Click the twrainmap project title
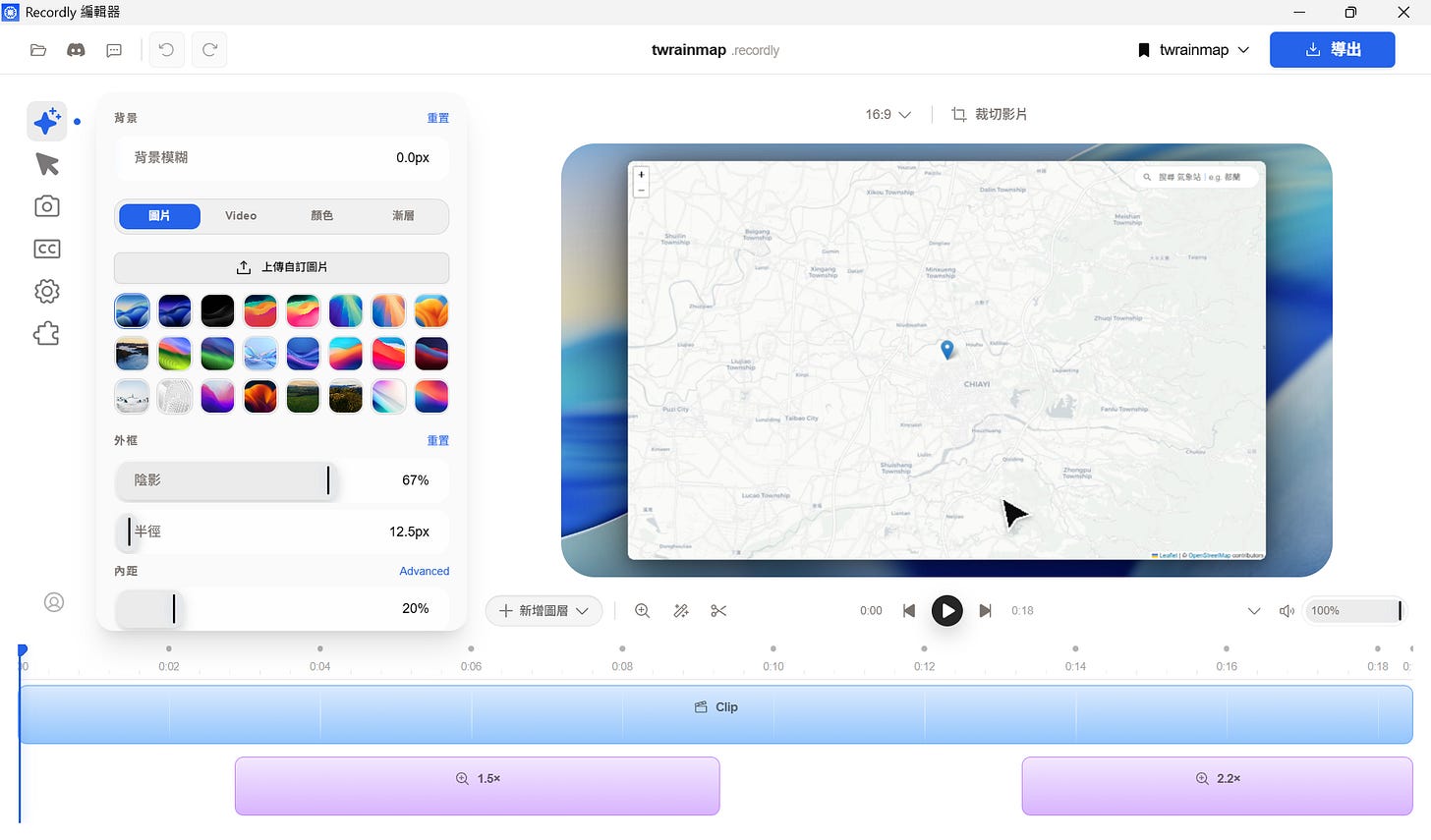This screenshot has height=840, width=1431. pyautogui.click(x=688, y=50)
